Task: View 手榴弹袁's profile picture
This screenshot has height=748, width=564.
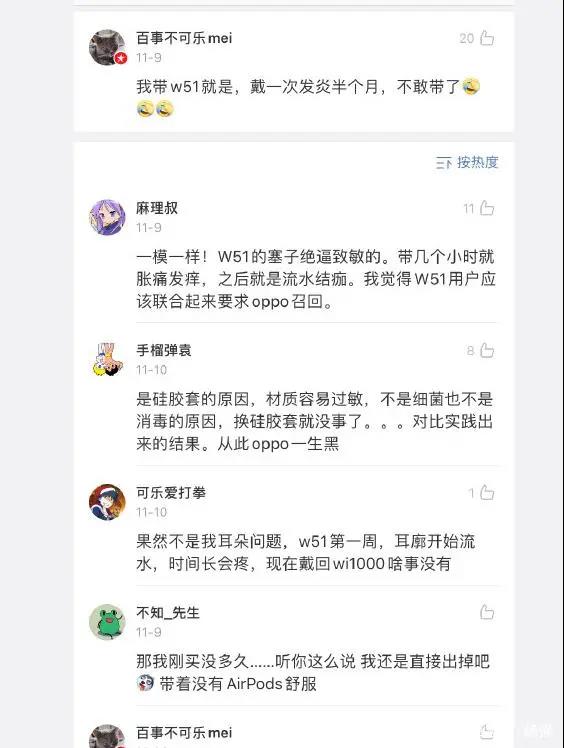Action: point(107,359)
